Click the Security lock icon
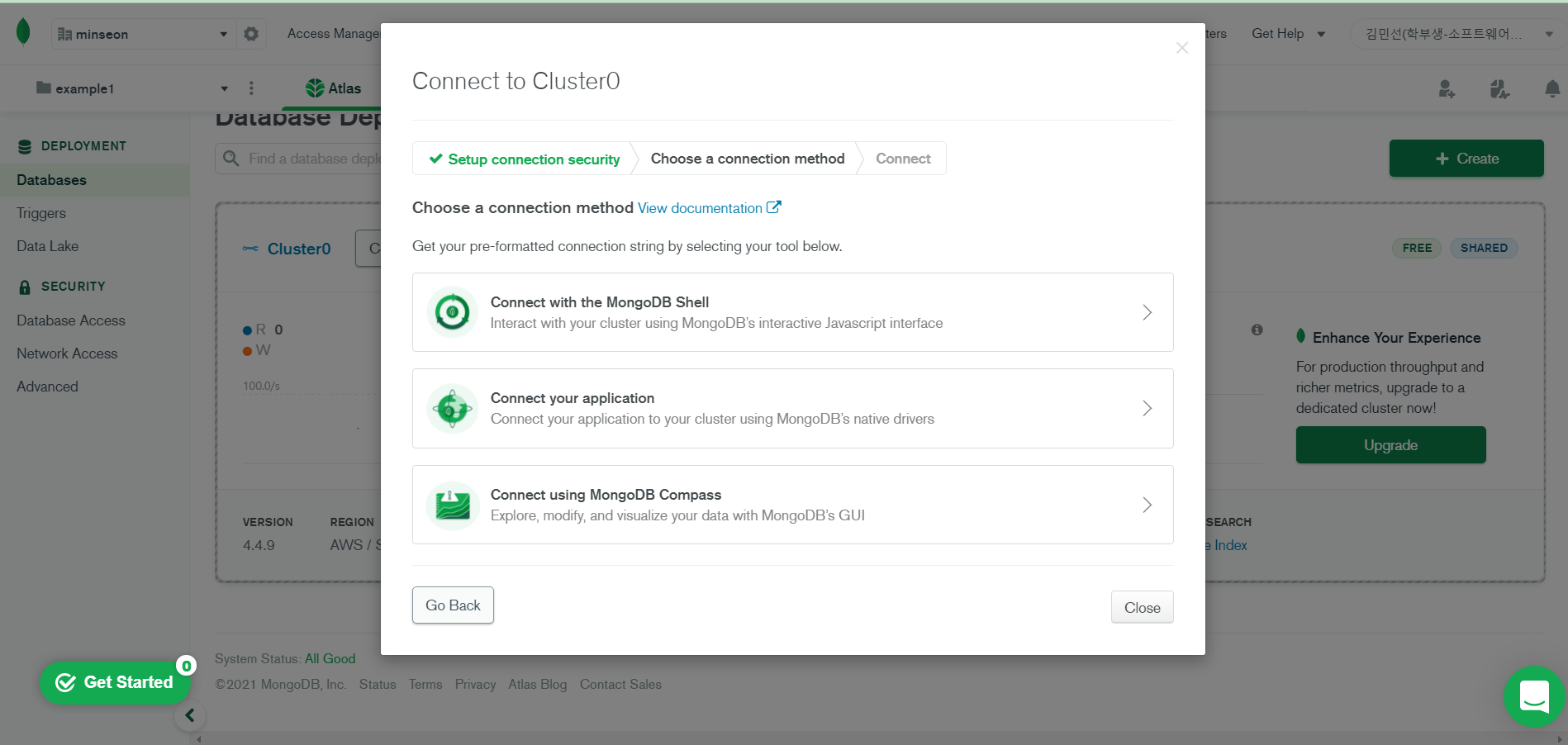Image resolution: width=1568 pixels, height=745 pixels. [x=25, y=287]
